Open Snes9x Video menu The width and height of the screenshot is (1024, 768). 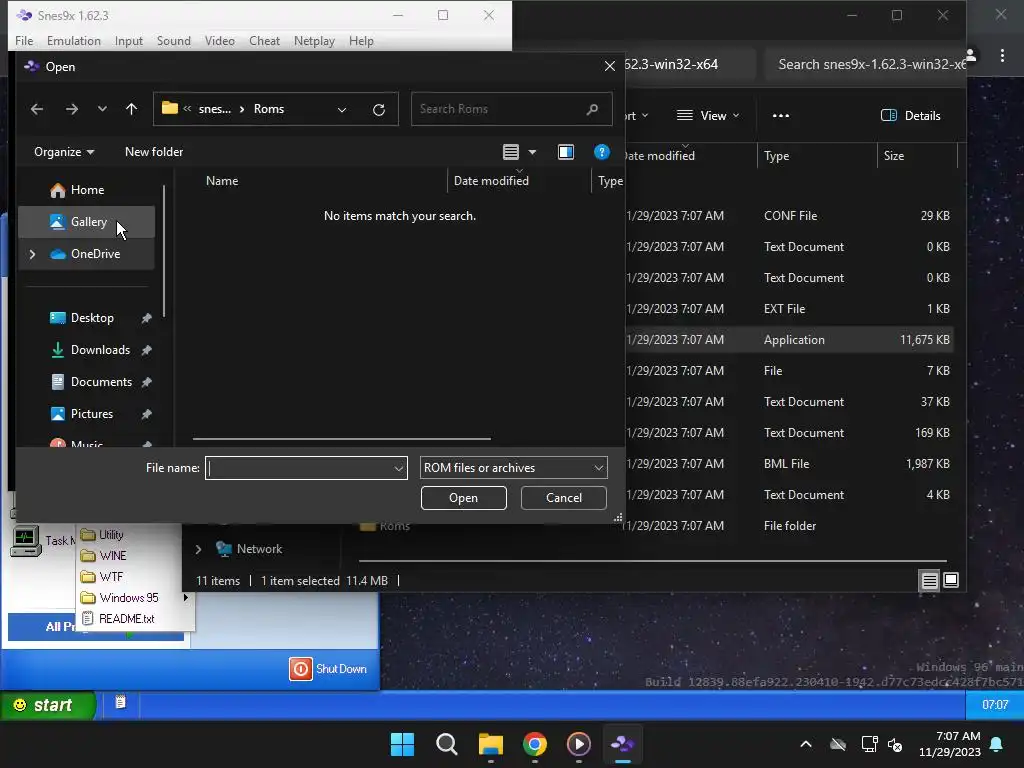(219, 40)
